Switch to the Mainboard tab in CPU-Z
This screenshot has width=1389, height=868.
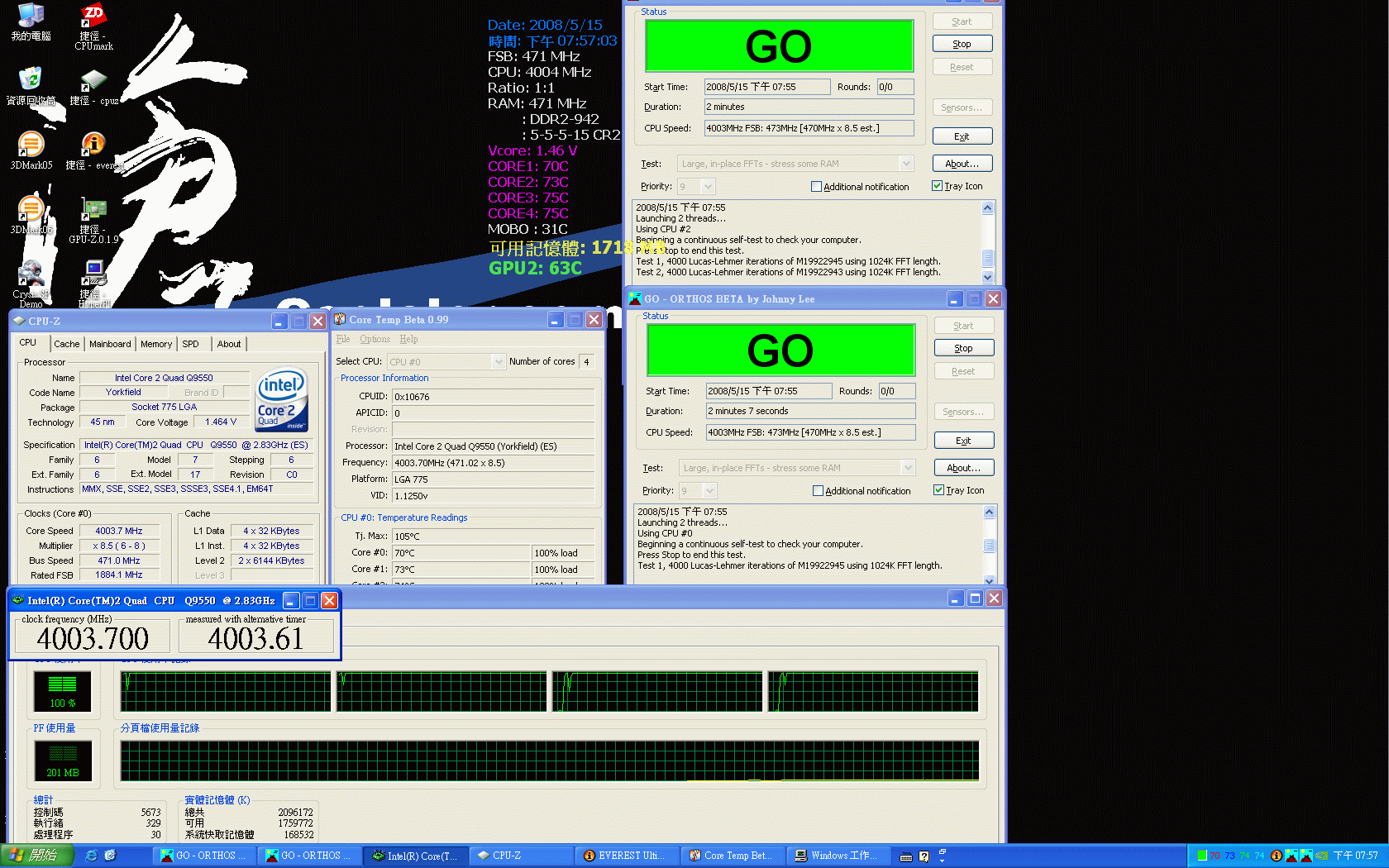[x=110, y=344]
